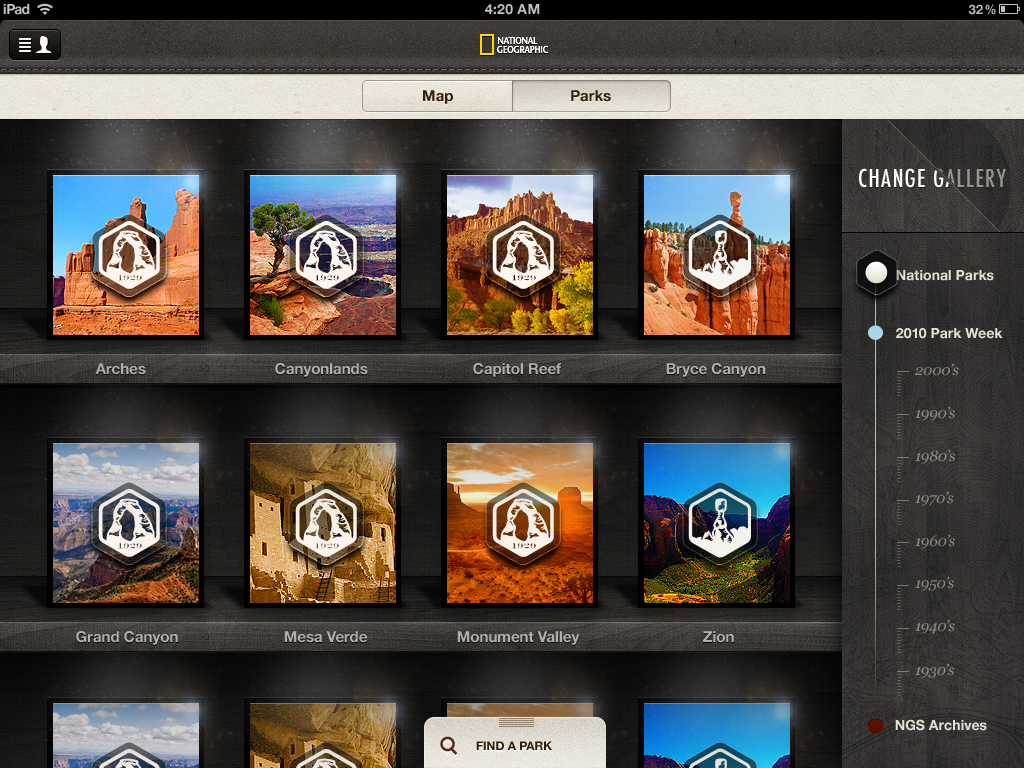Jump to the 1980's on timeline
The height and width of the screenshot is (768, 1024).
(x=935, y=456)
